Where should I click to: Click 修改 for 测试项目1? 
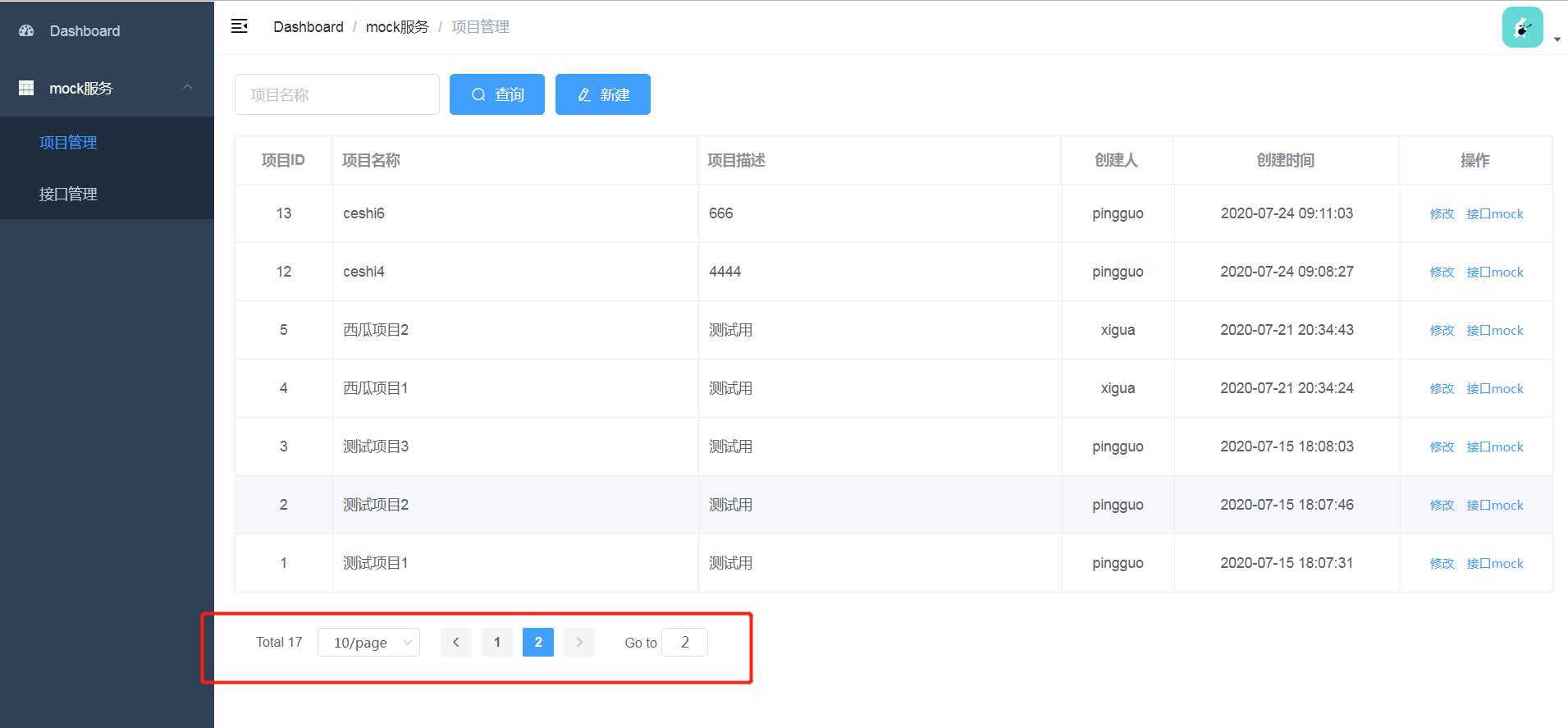tap(1442, 563)
